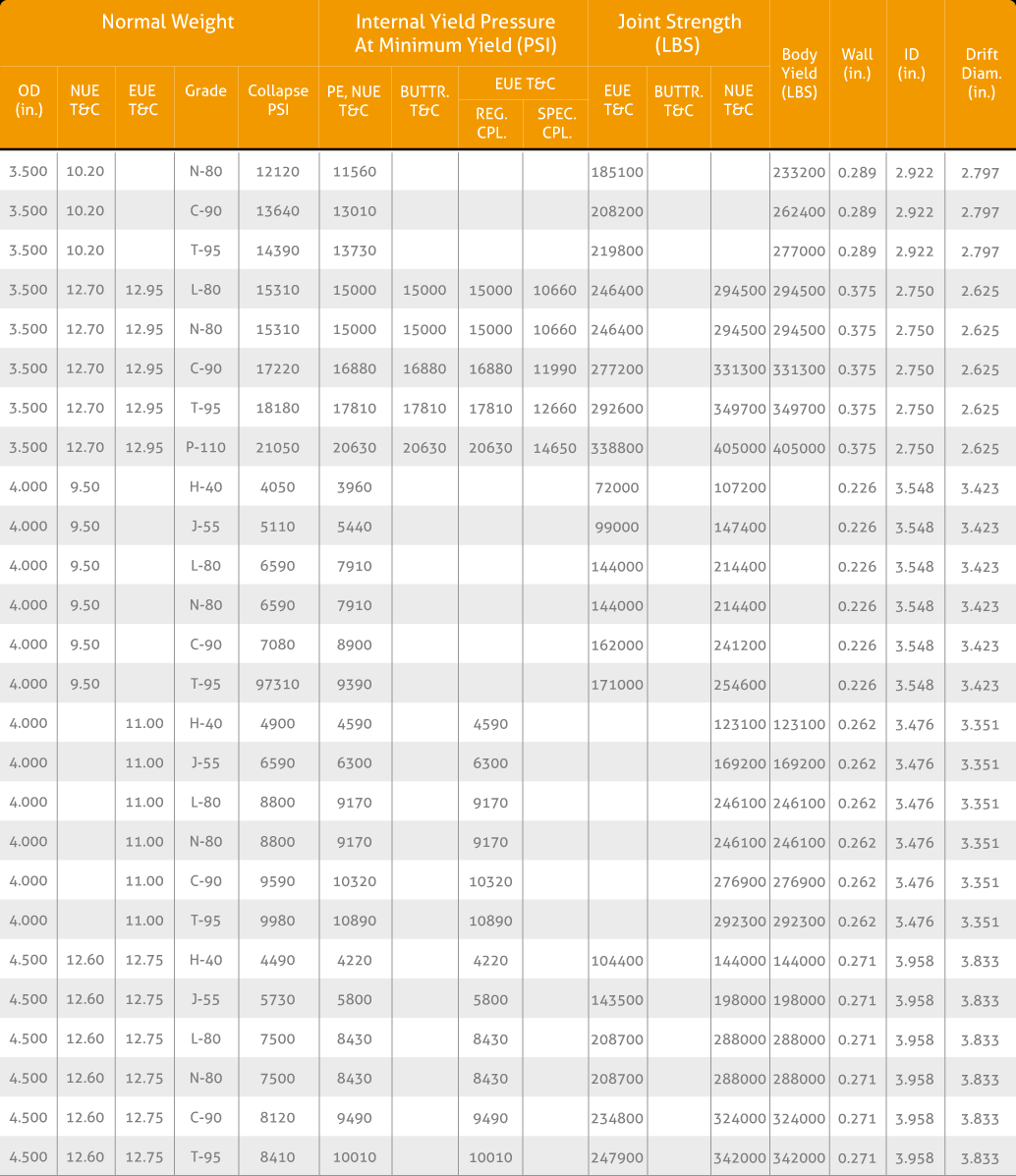Click collapse value 13640
The height and width of the screenshot is (1176, 1016).
pyautogui.click(x=278, y=211)
